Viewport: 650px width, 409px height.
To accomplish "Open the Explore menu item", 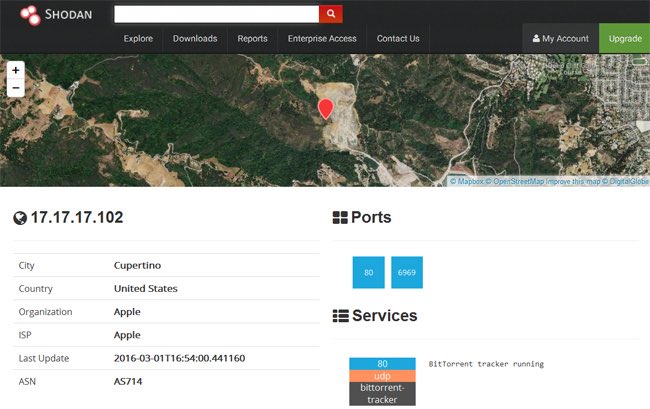I will [138, 39].
